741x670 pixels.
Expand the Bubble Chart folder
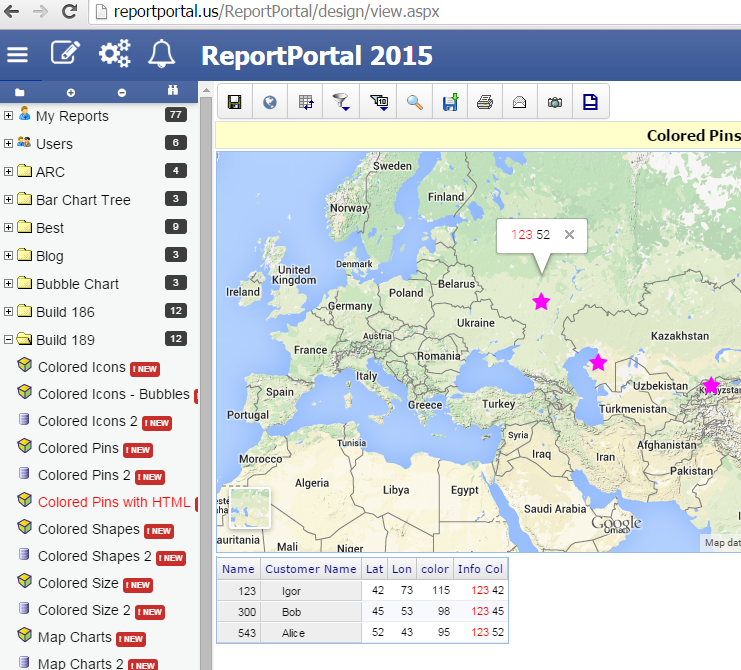(8, 283)
